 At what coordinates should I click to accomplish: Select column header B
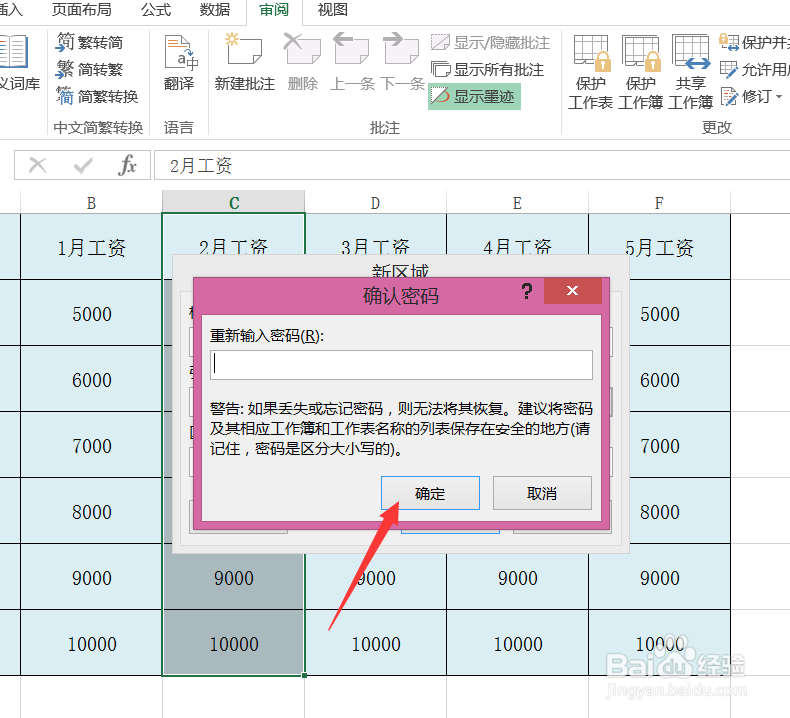click(x=91, y=203)
